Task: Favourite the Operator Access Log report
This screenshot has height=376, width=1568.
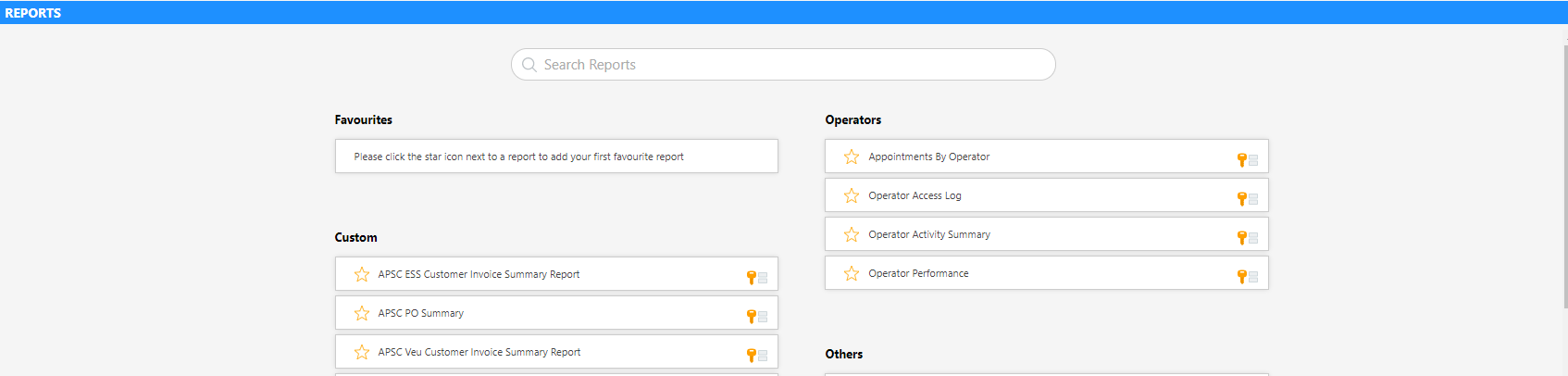Action: pyautogui.click(x=852, y=196)
